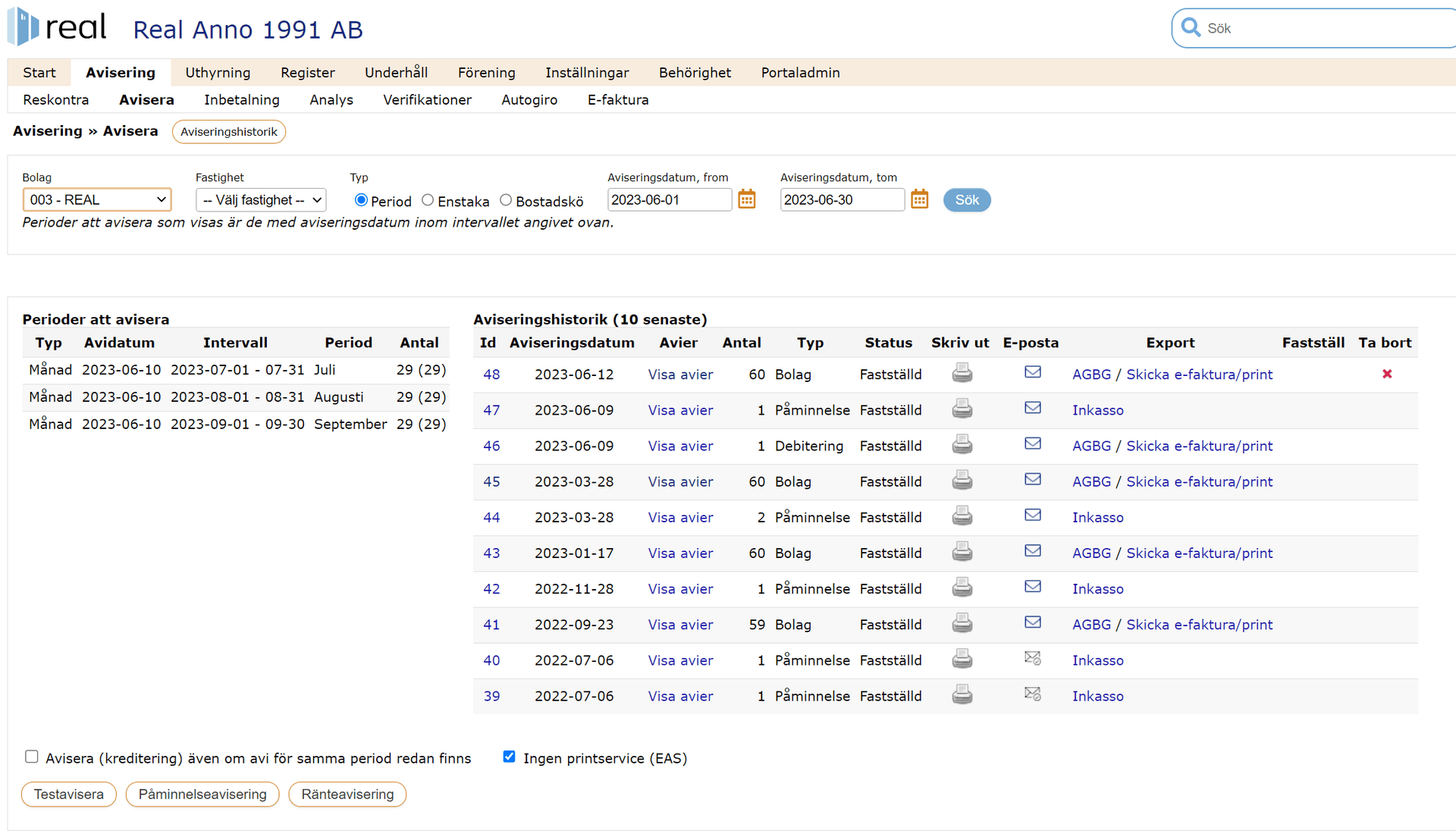The image size is (1456, 840).
Task: Click the search magnifier icon
Action: pos(1191,28)
